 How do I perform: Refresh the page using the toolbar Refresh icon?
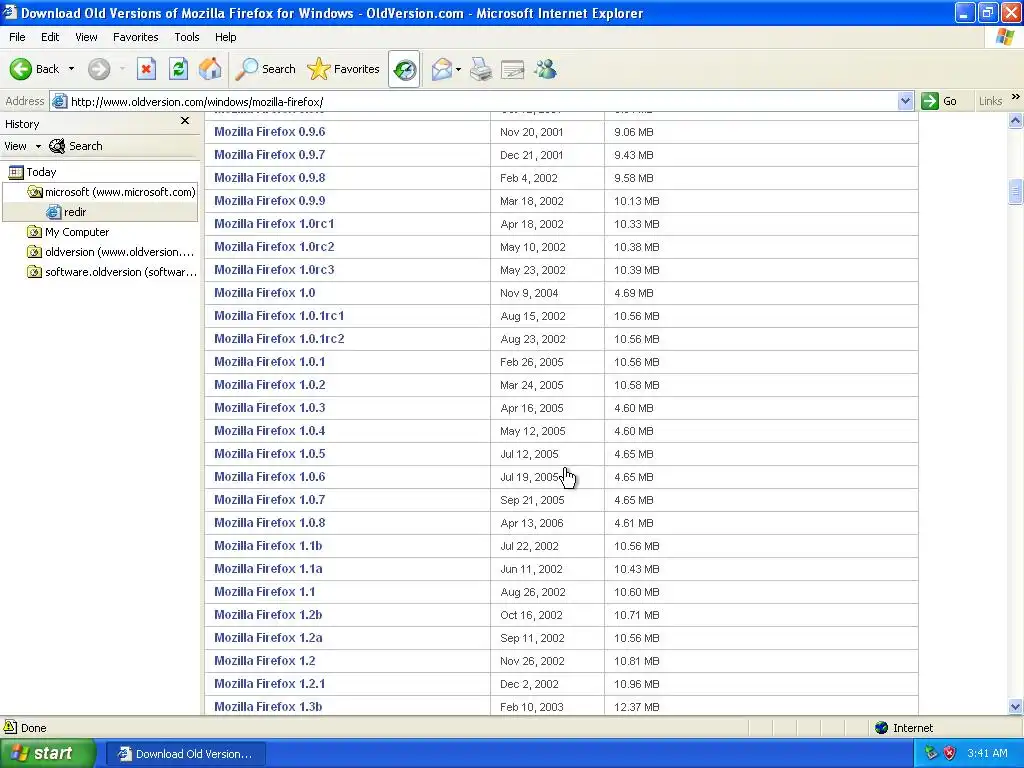coord(178,69)
